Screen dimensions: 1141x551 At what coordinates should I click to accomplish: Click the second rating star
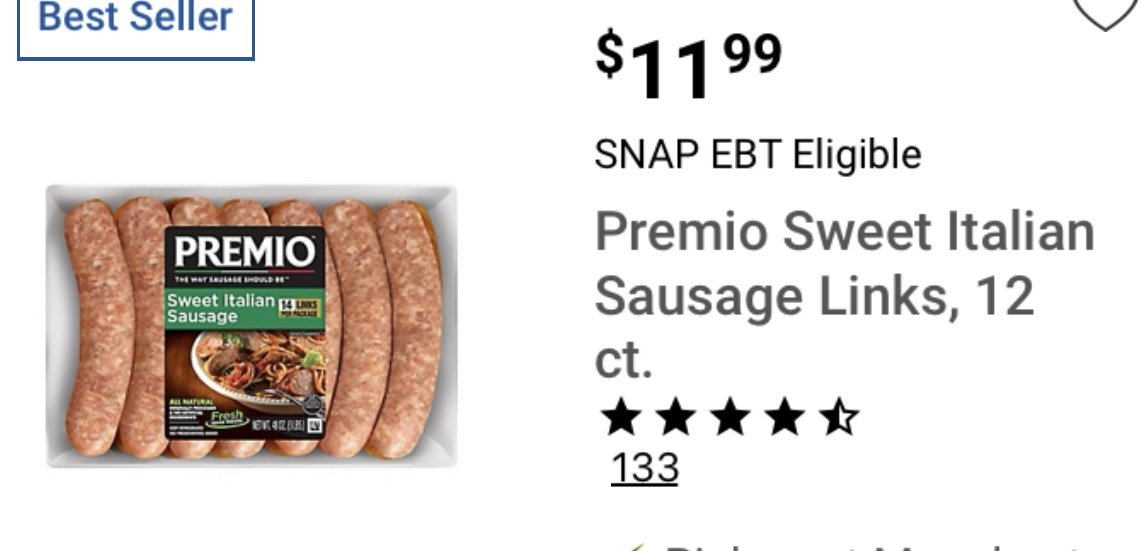[676, 419]
